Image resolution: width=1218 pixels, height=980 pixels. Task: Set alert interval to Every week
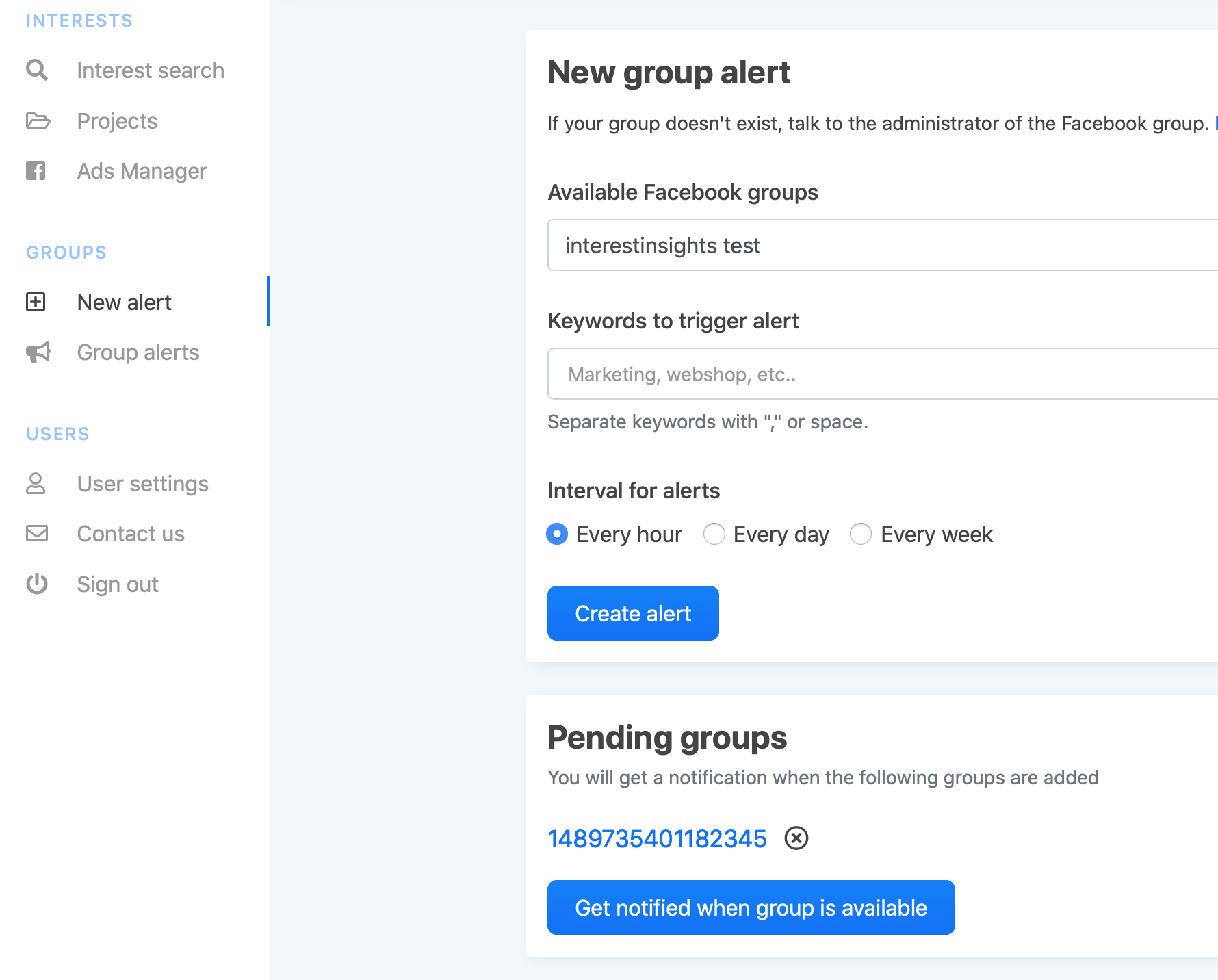pyautogui.click(x=861, y=534)
